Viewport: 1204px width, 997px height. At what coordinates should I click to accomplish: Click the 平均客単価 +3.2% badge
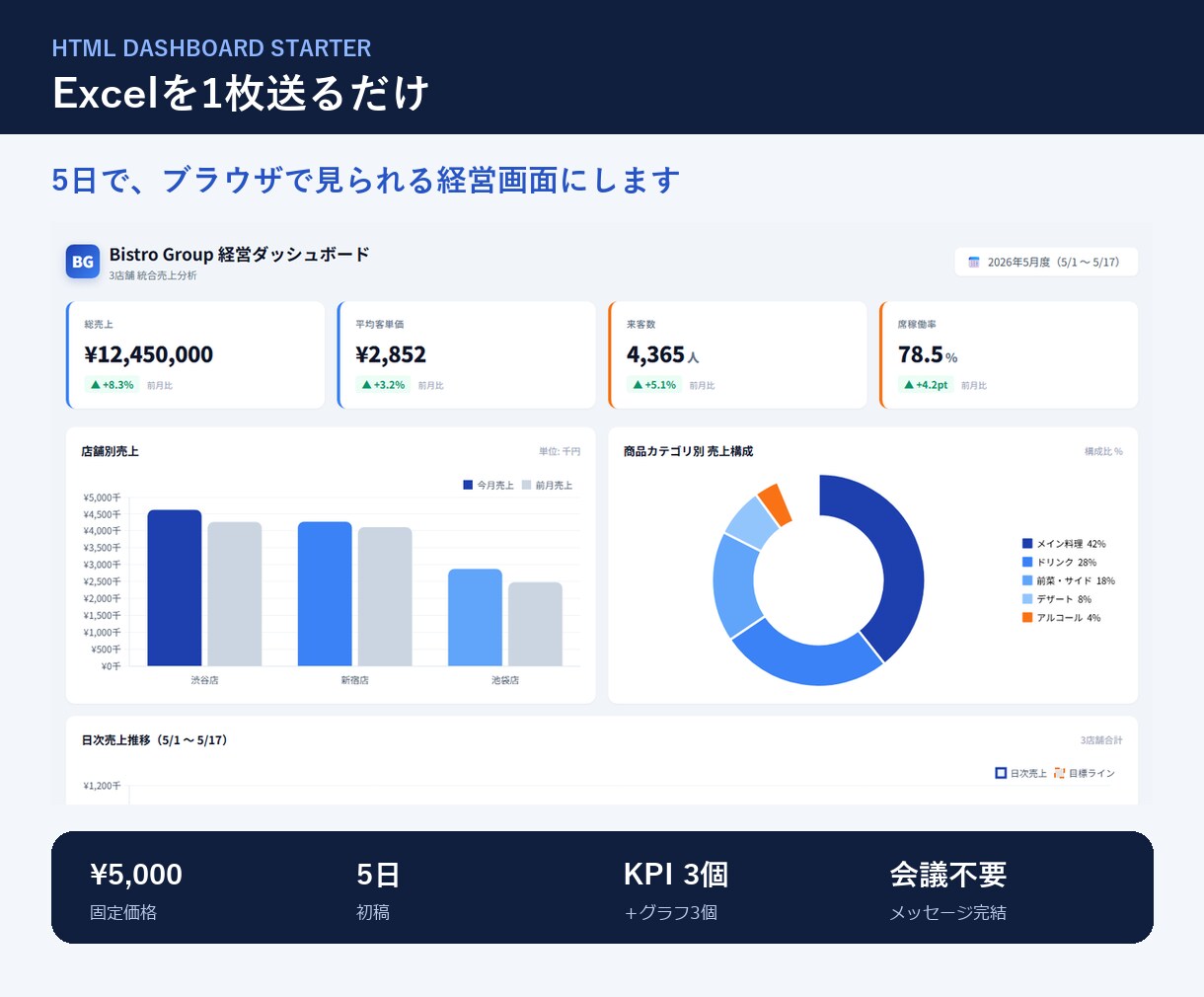[x=383, y=385]
